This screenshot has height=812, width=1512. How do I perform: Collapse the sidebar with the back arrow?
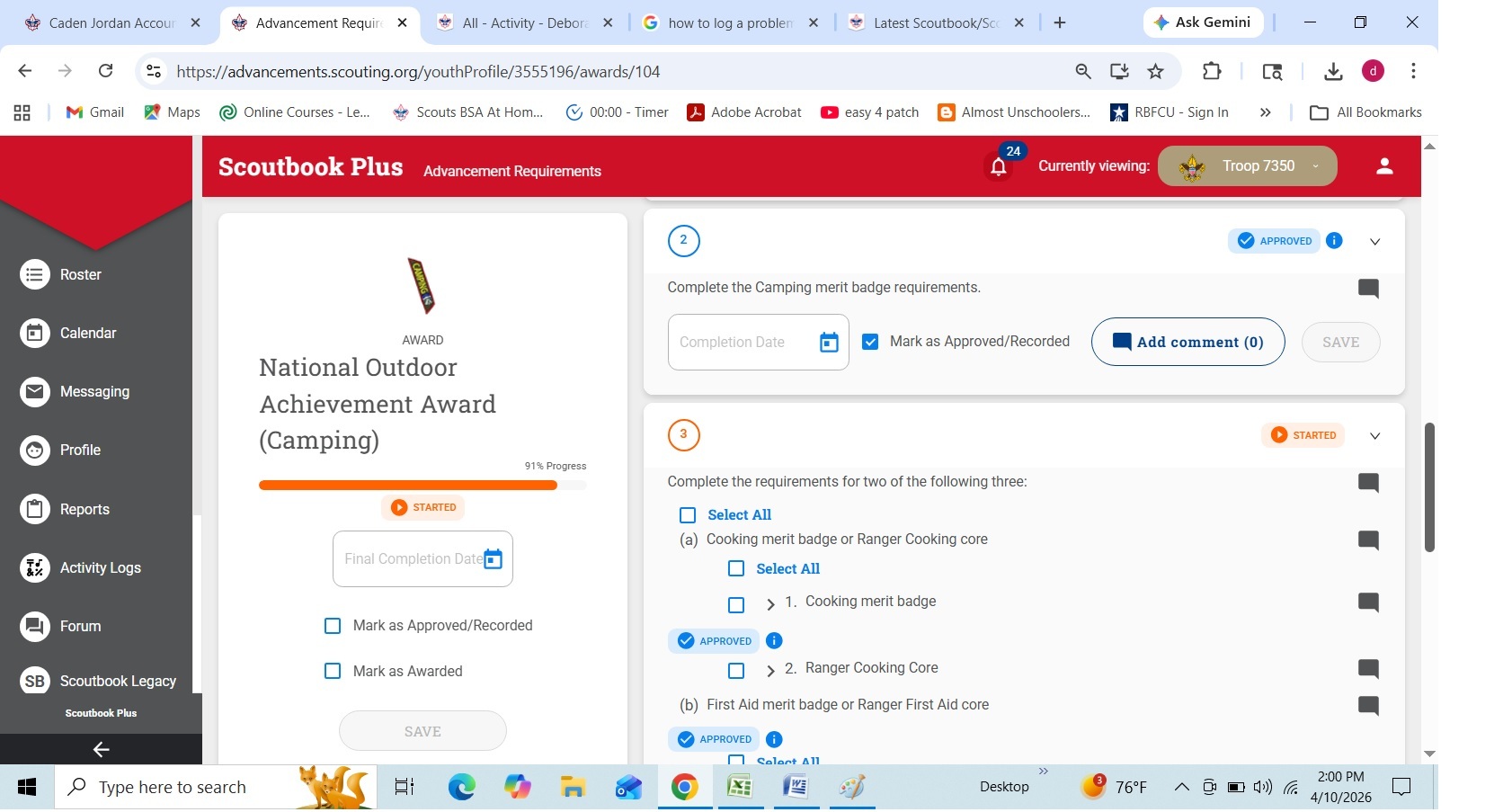pos(101,749)
